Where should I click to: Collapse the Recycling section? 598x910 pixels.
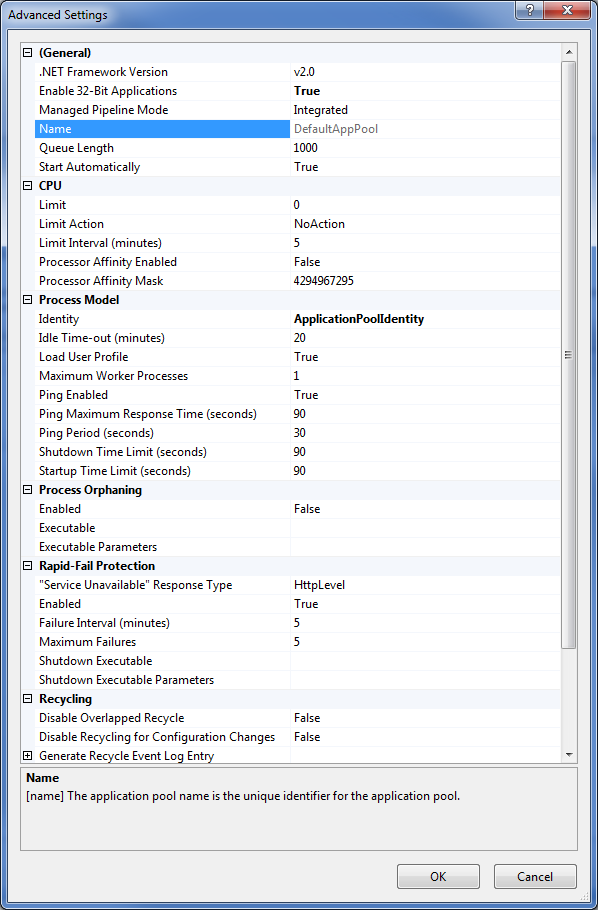(x=27, y=699)
